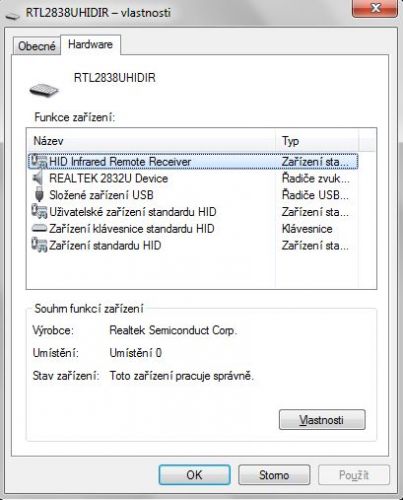The height and width of the screenshot is (500, 403).
Task: Cancel the dialog using Storno
Action: (x=274, y=475)
